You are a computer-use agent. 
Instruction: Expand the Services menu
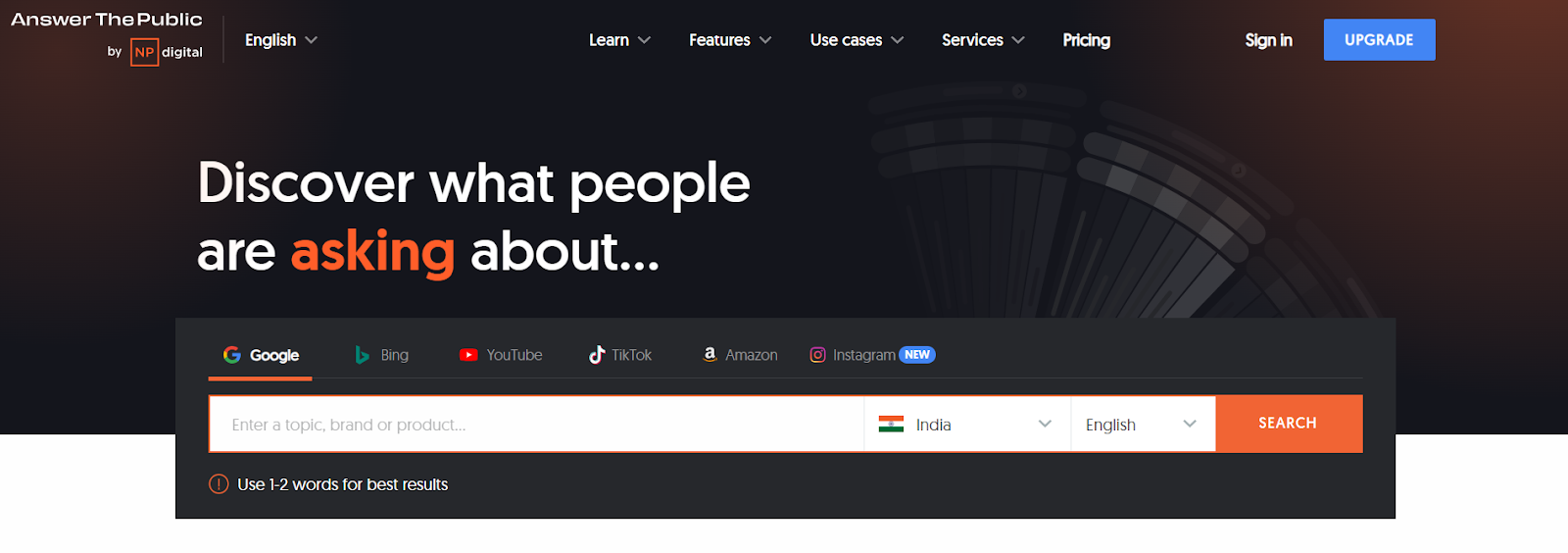tap(983, 40)
